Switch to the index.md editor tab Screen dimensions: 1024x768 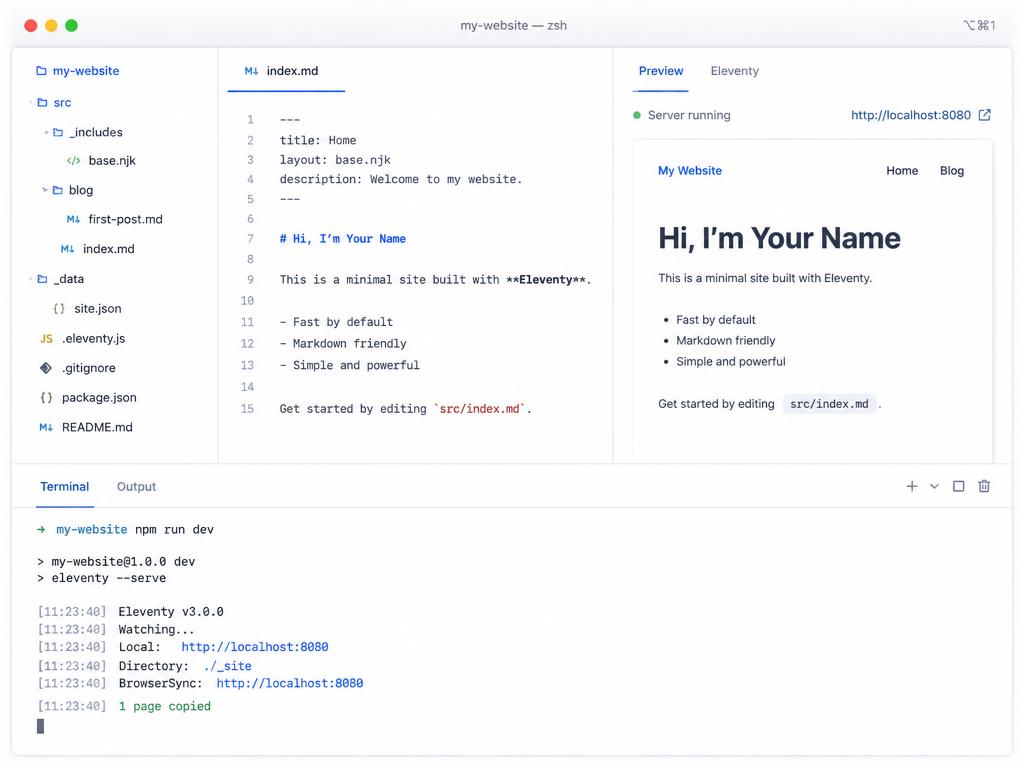point(286,71)
